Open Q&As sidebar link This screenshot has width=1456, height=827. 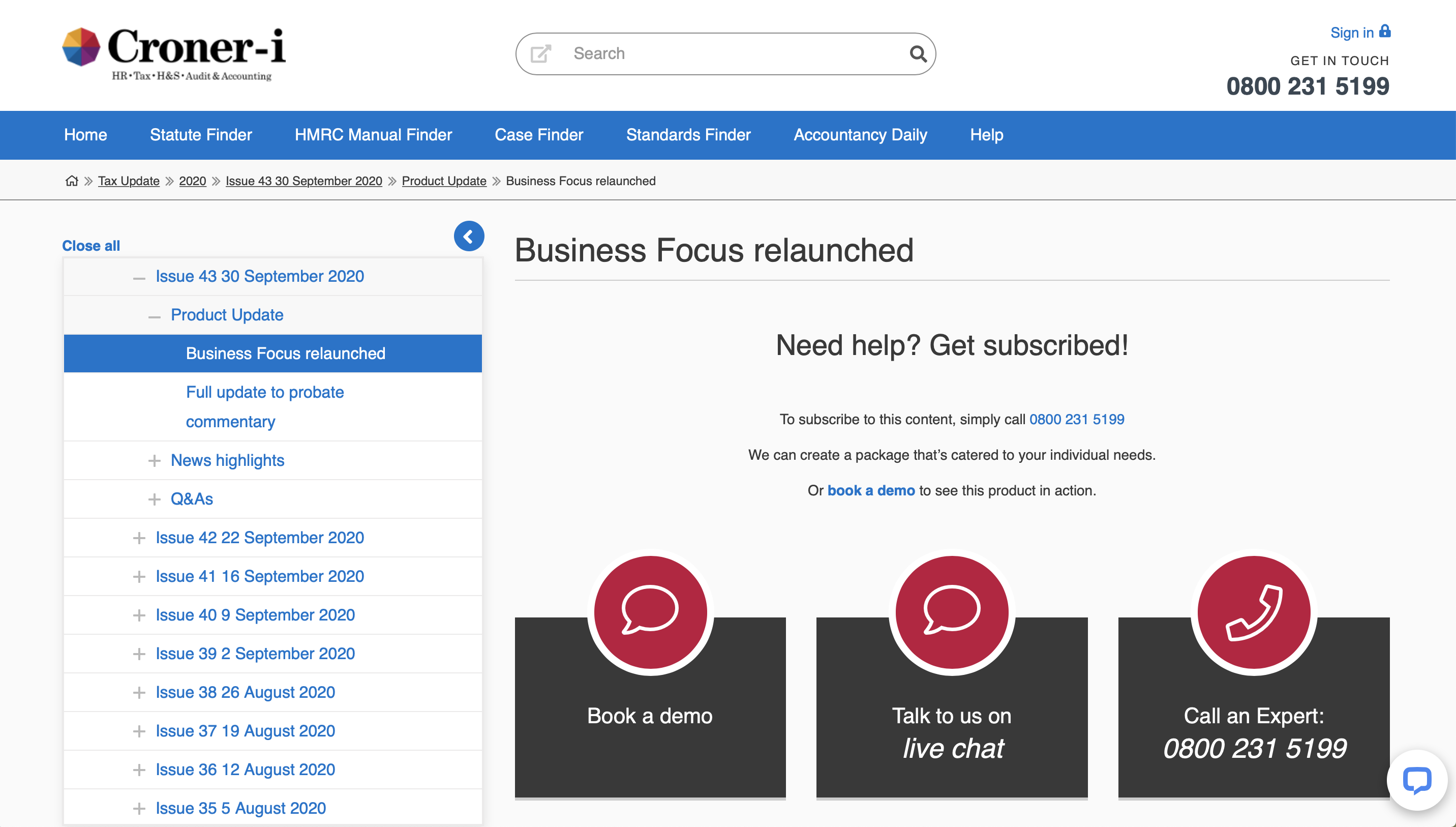pyautogui.click(x=192, y=499)
